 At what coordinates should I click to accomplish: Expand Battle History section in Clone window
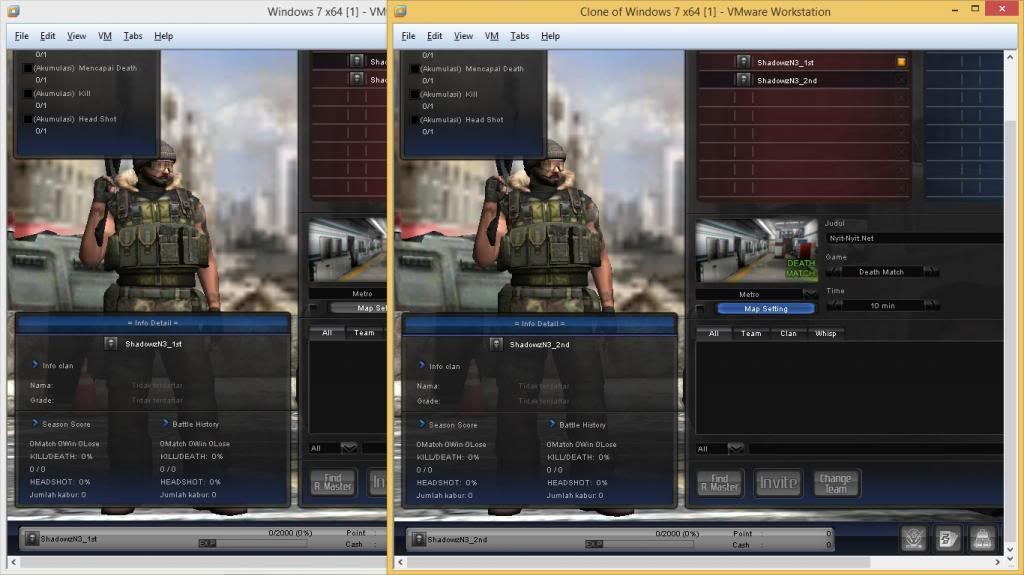point(552,424)
